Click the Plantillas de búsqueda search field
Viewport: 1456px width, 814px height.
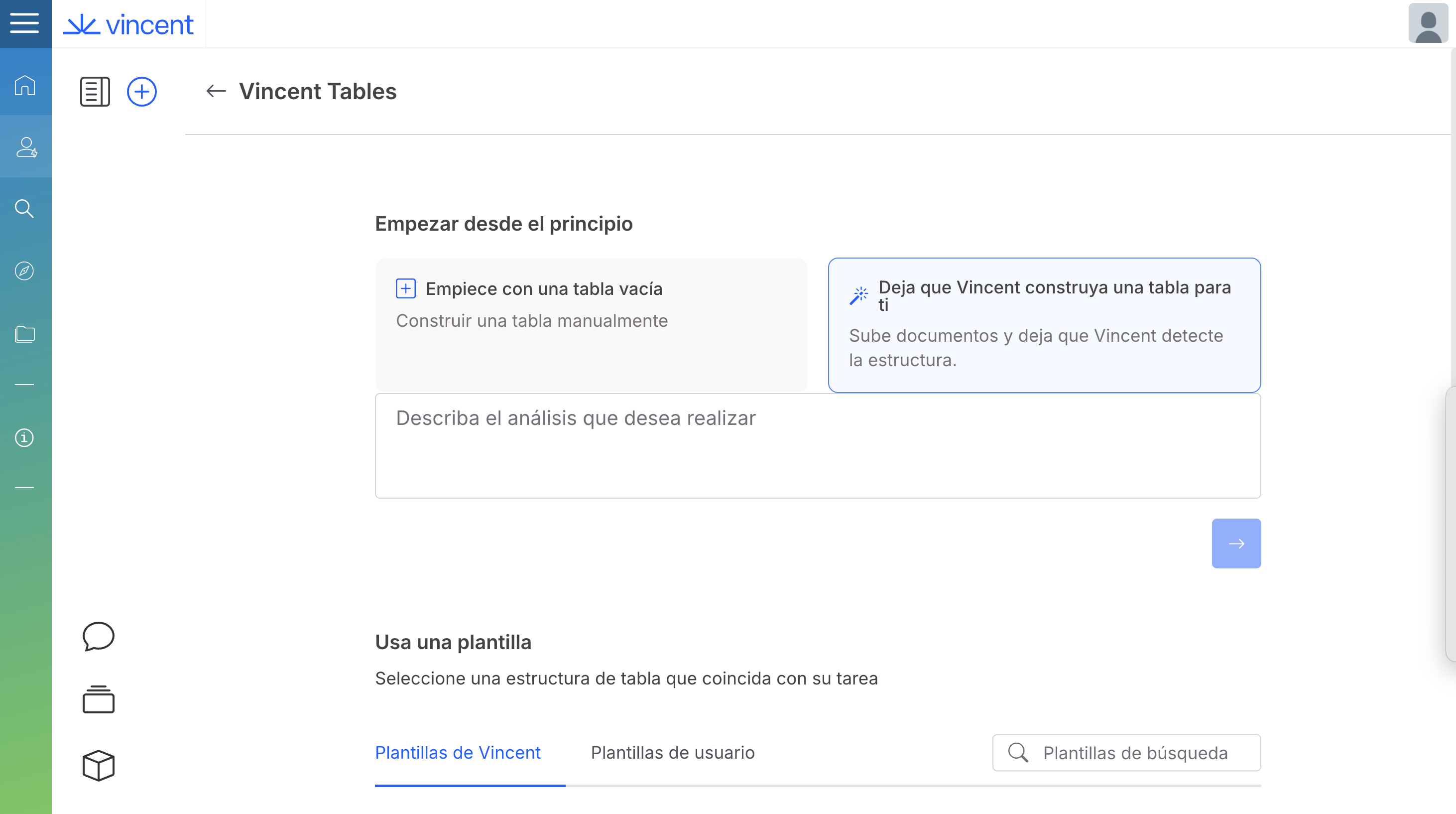point(1134,752)
